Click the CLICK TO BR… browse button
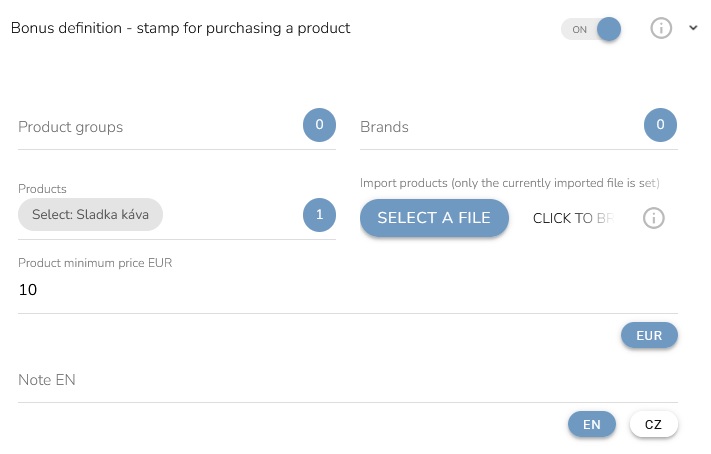 [571, 218]
